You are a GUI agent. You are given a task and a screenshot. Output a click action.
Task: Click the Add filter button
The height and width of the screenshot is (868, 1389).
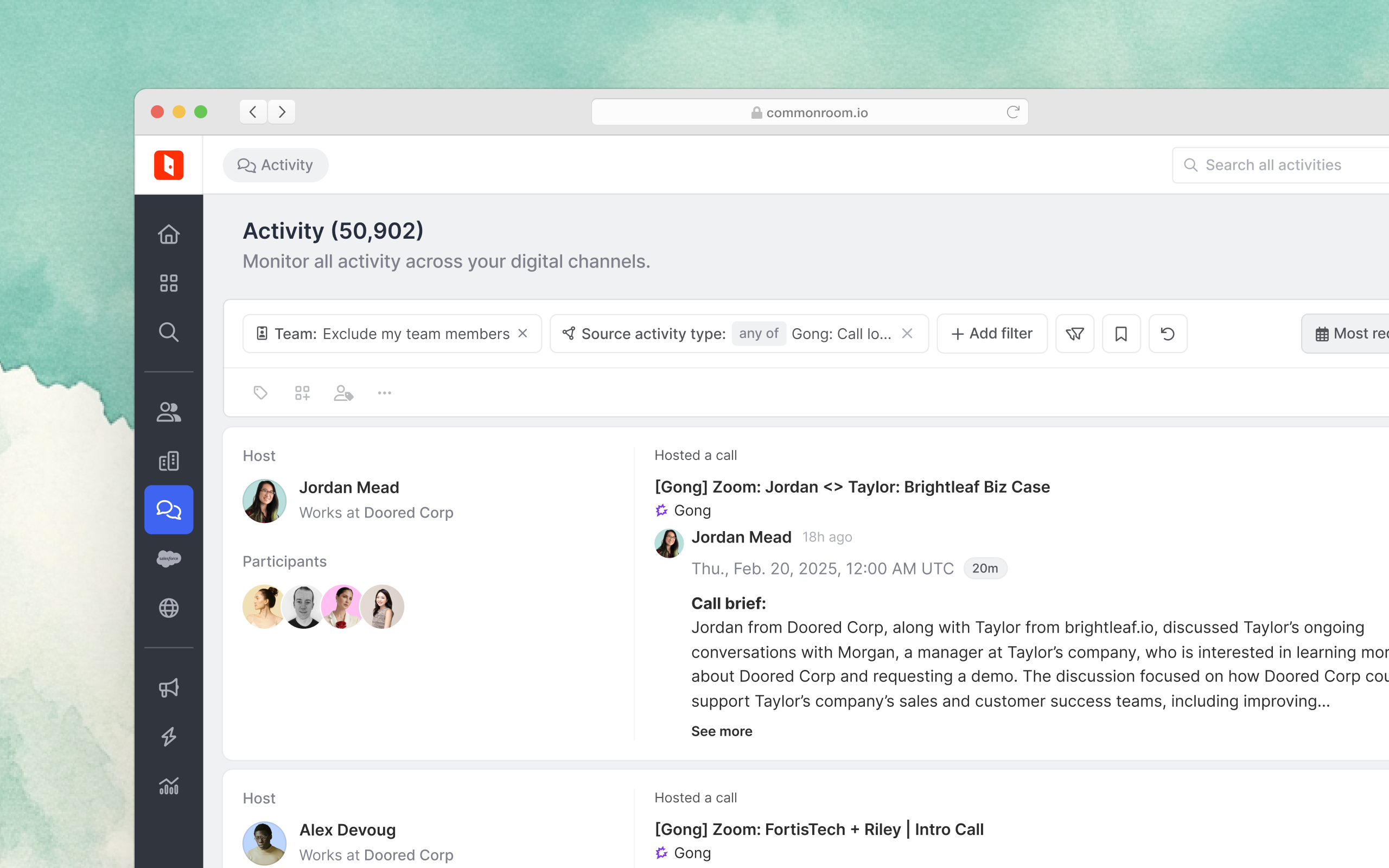[992, 334]
